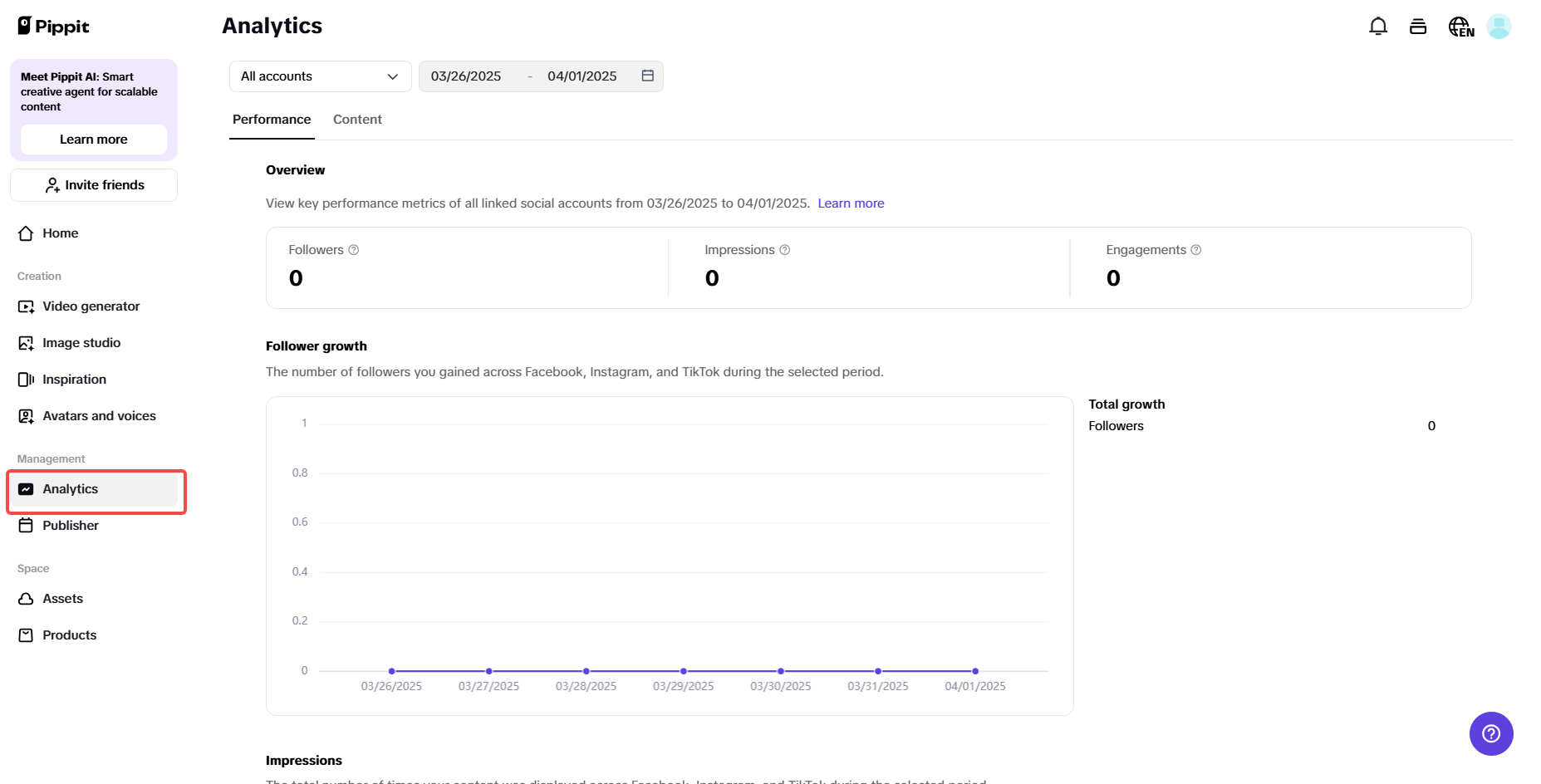Open the help button in bottom corner

pos(1491,733)
